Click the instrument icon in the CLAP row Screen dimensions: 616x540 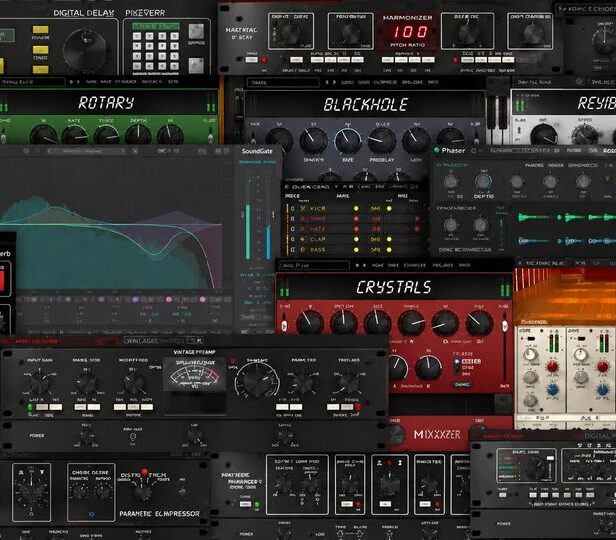click(x=303, y=239)
